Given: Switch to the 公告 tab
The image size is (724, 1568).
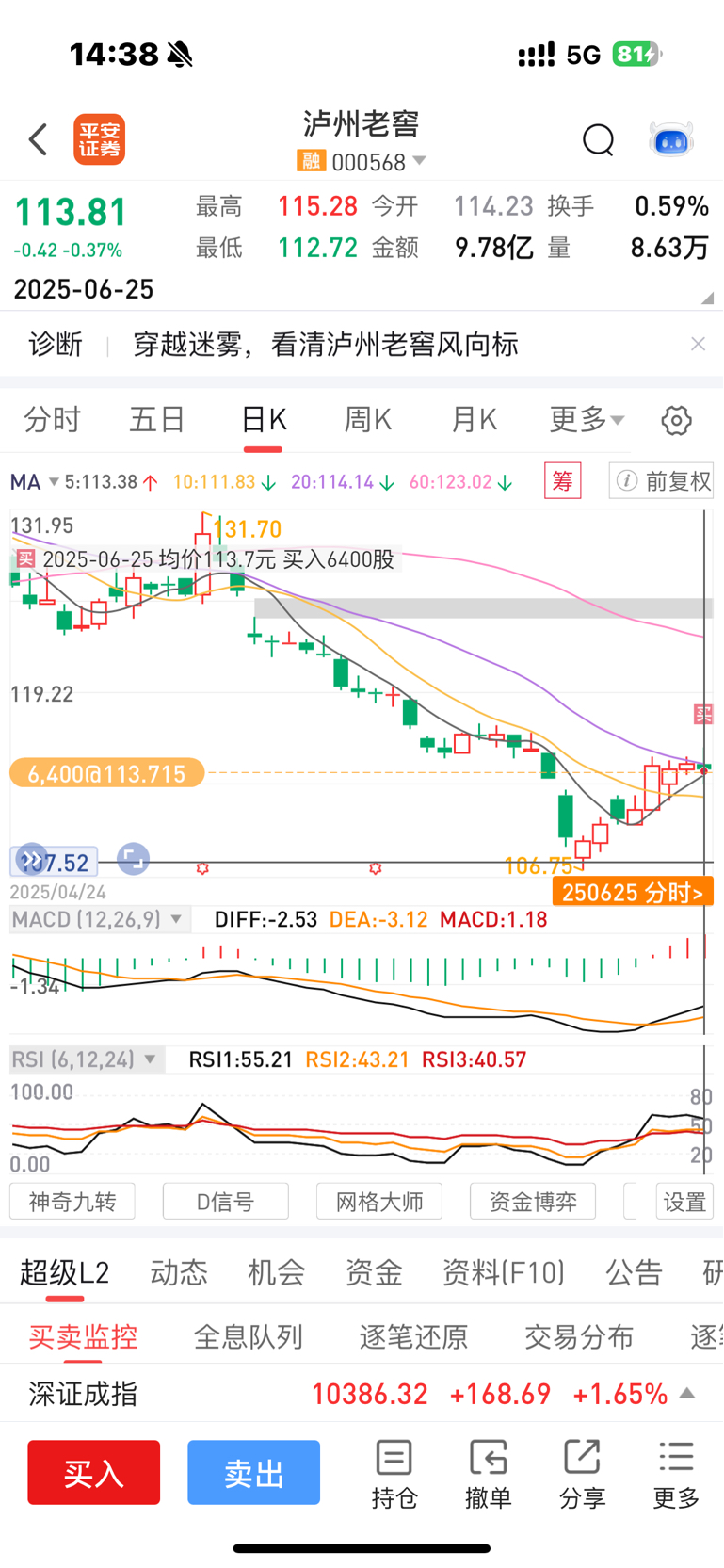Looking at the screenshot, I should [x=635, y=1273].
